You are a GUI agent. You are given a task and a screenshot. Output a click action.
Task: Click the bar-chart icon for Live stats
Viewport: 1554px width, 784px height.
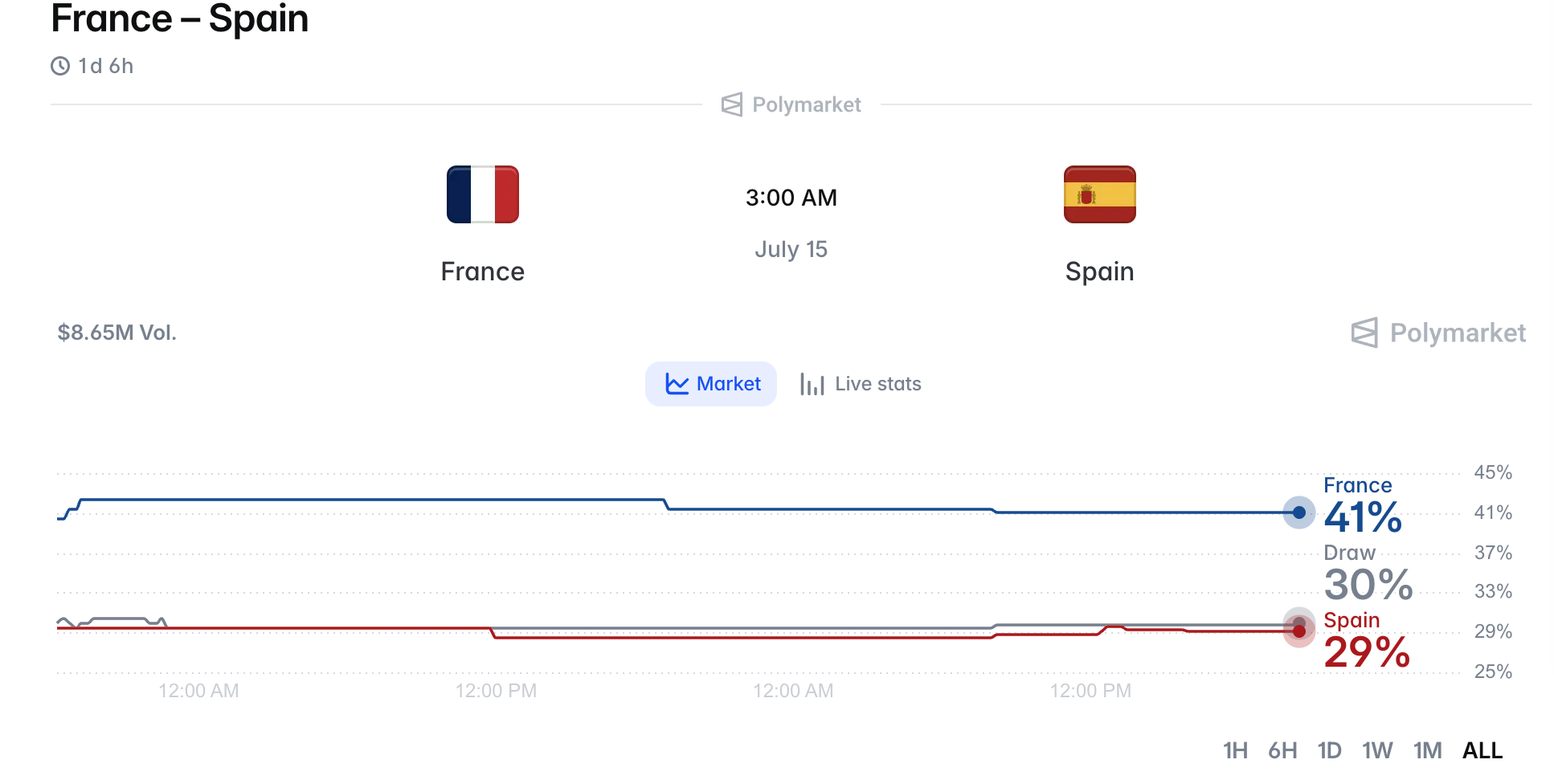[x=812, y=384]
